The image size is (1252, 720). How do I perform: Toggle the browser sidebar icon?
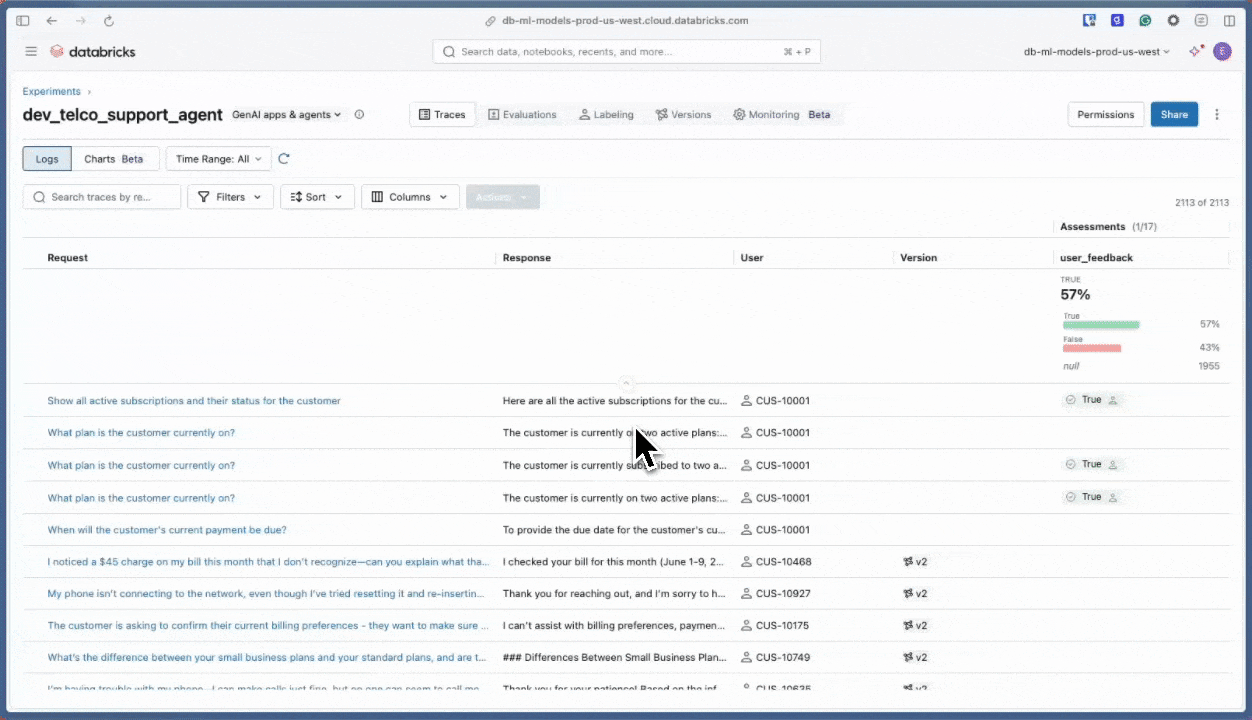point(23,20)
